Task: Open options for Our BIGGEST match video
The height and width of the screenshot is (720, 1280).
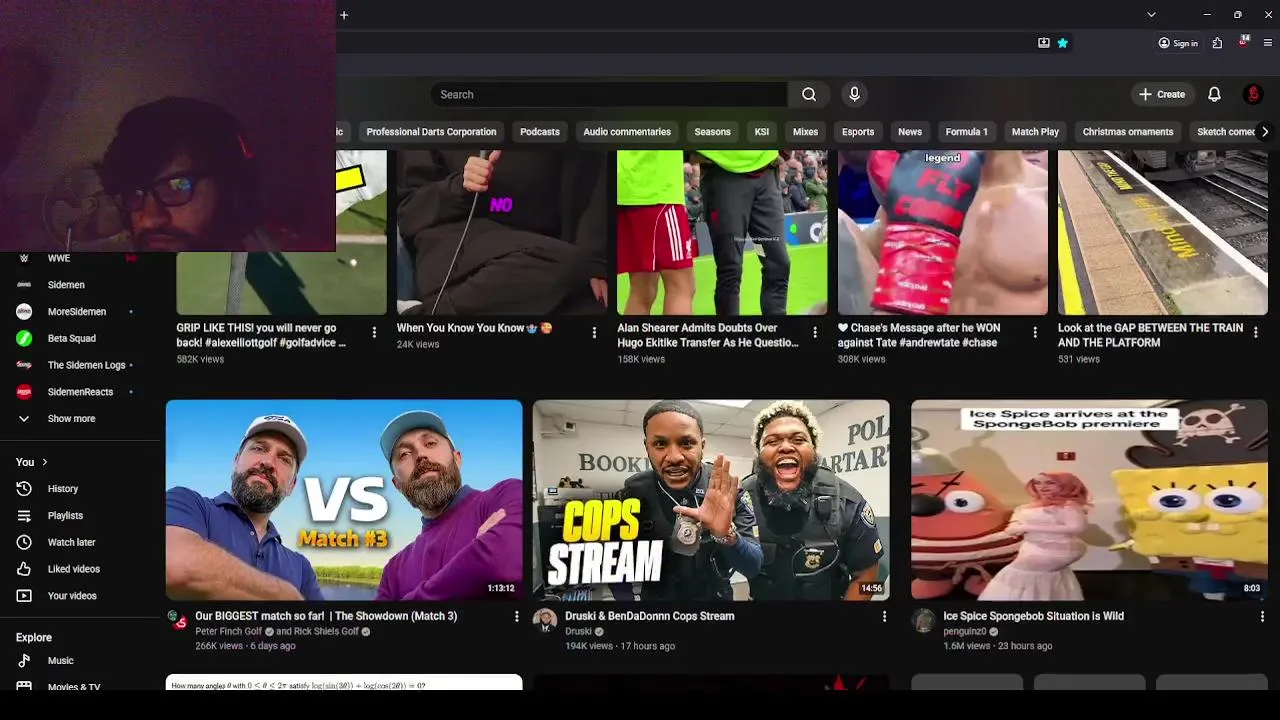Action: click(x=516, y=617)
